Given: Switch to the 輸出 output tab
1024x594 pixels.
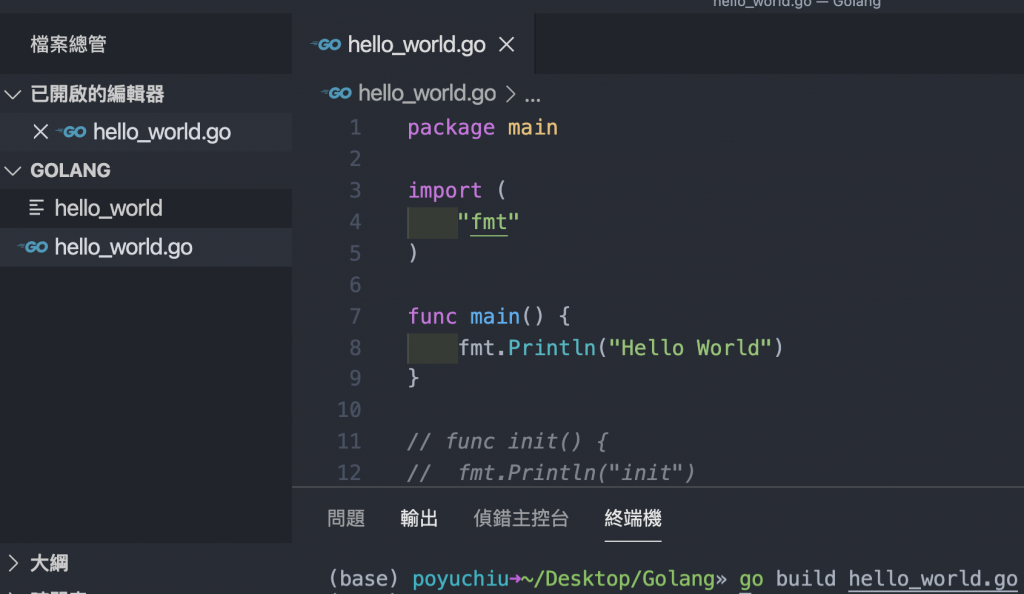Looking at the screenshot, I should [x=419, y=518].
